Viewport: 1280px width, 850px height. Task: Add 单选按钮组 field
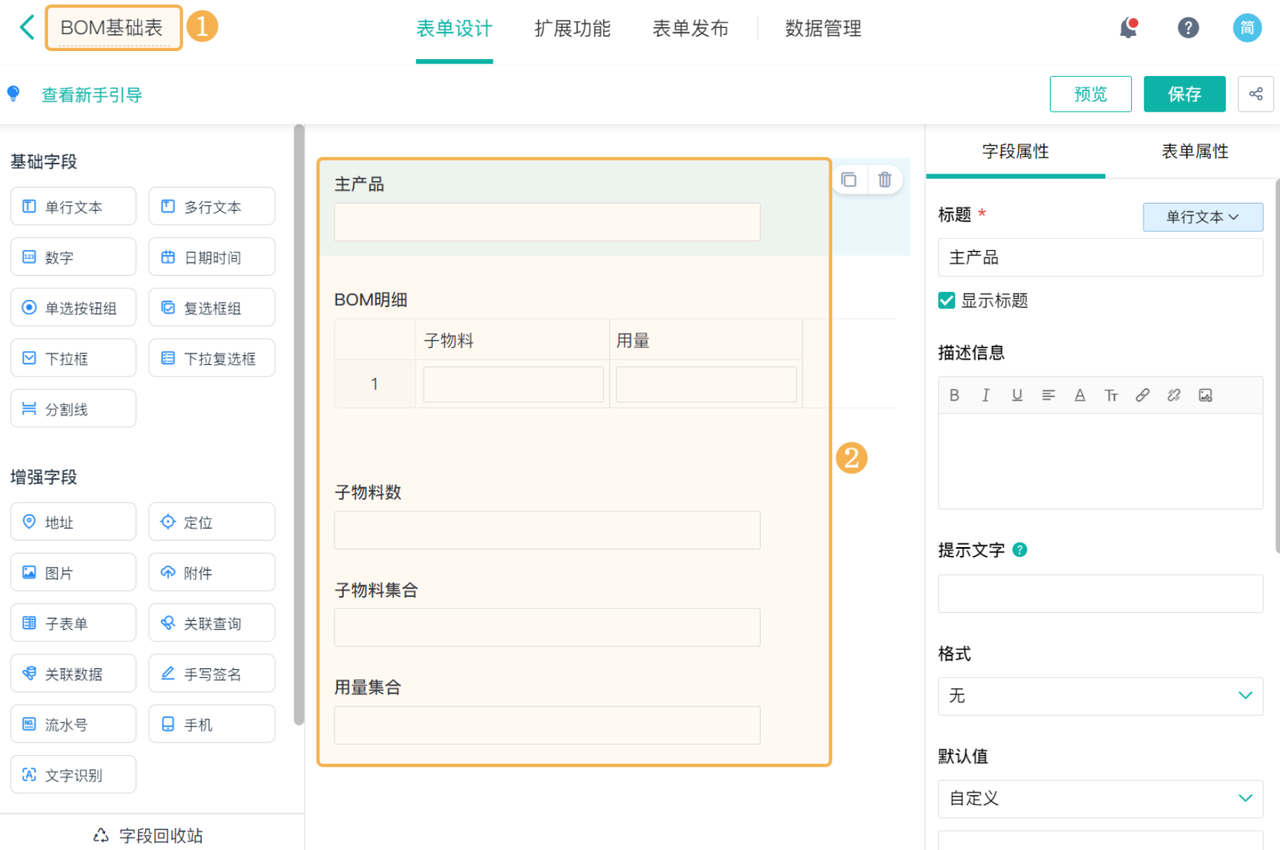coord(73,308)
